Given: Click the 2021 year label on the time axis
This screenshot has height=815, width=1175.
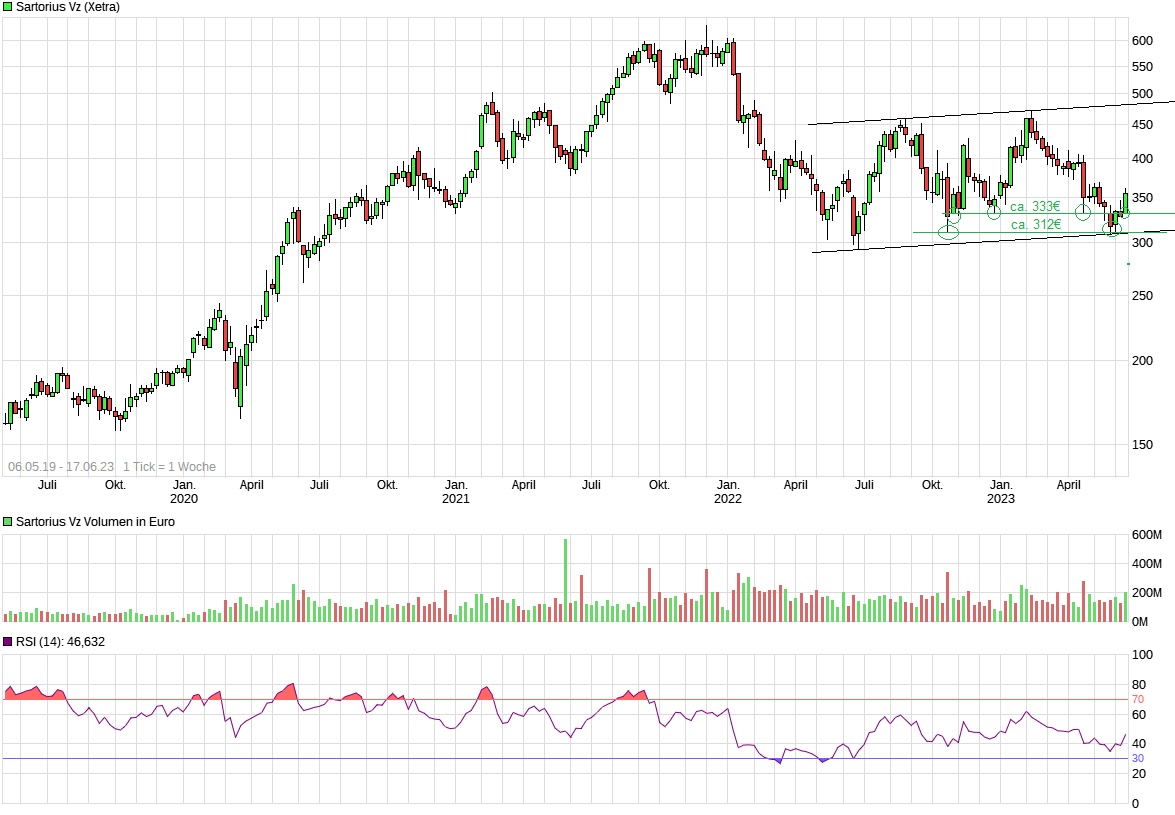Looking at the screenshot, I should click(456, 499).
